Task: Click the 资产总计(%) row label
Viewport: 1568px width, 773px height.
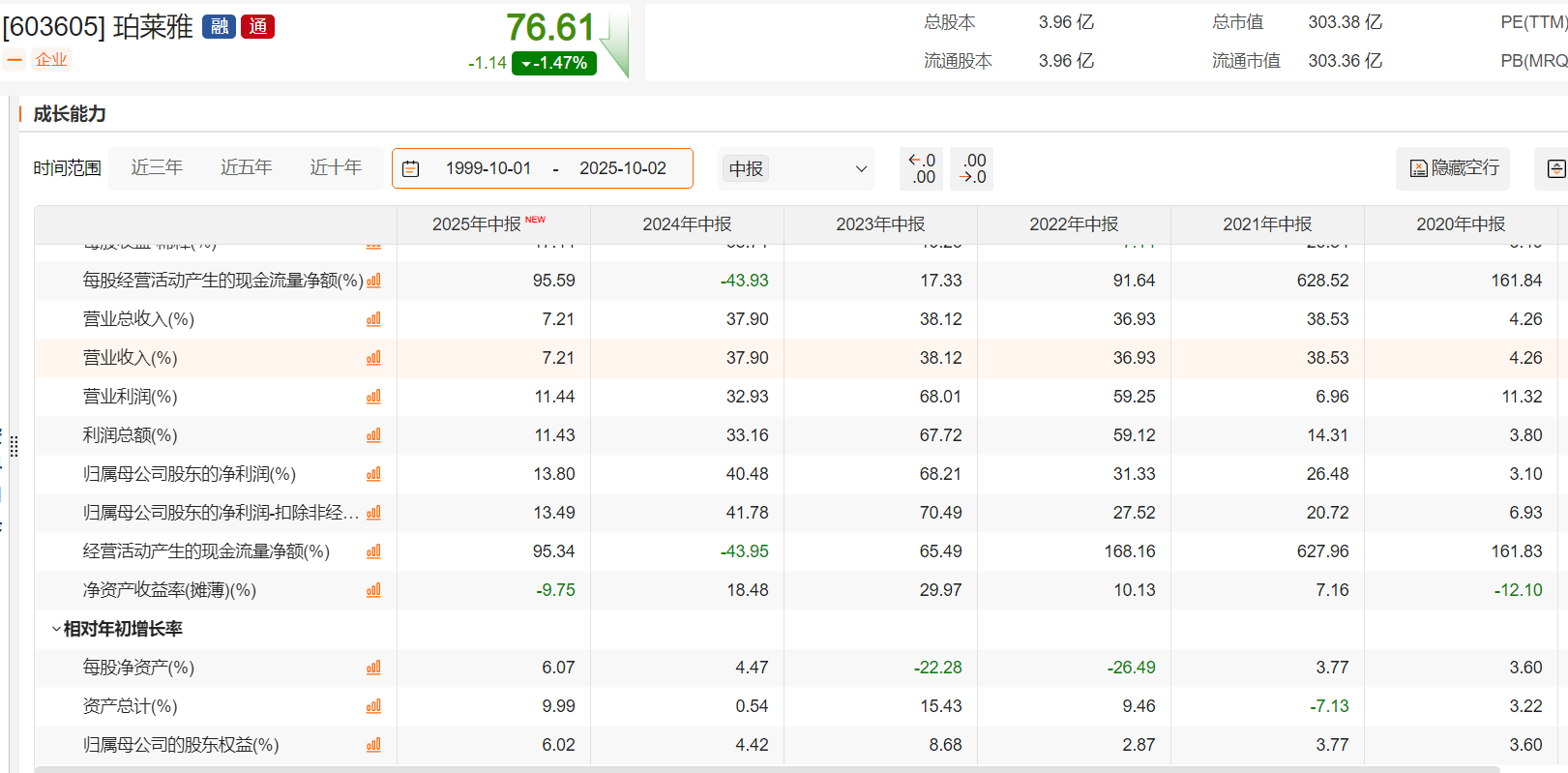Action: tap(130, 706)
